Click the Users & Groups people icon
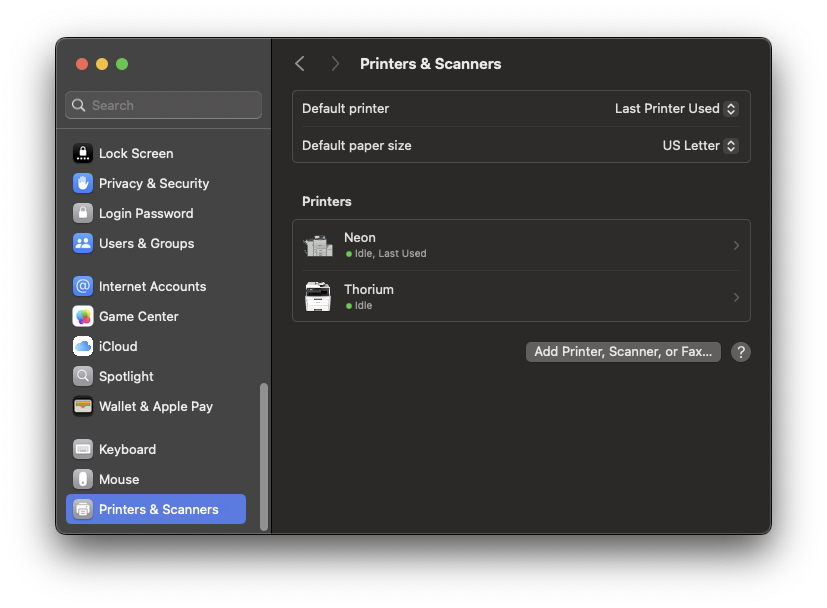 pos(83,244)
